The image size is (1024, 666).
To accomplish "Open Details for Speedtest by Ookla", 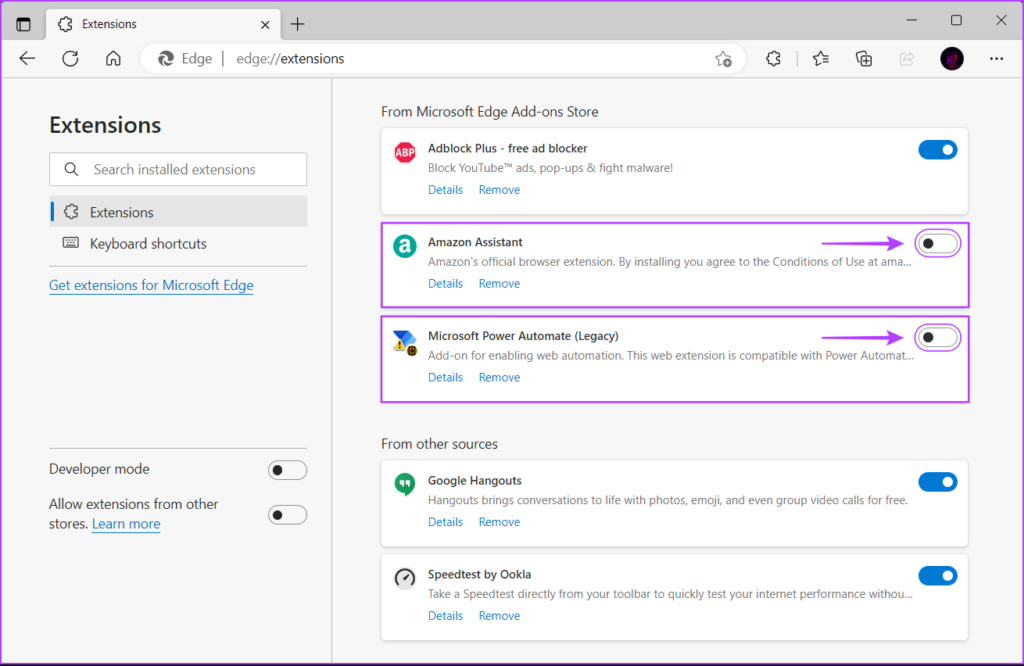I will 445,616.
